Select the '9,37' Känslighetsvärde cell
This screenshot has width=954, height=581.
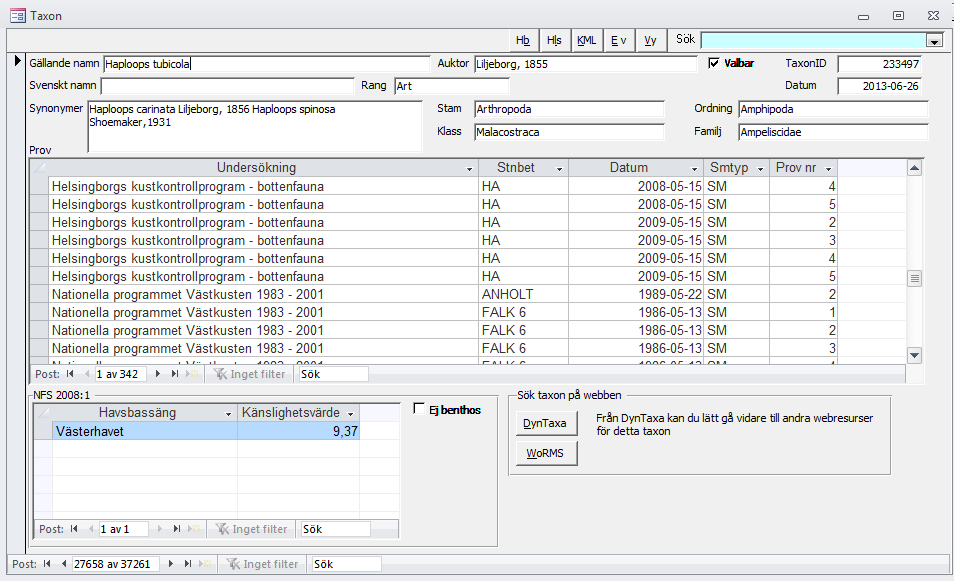click(298, 431)
